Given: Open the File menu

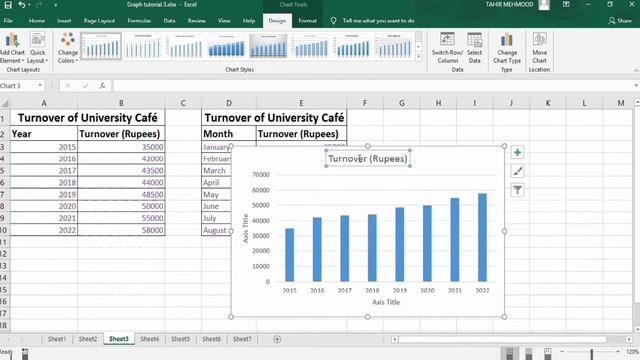Looking at the screenshot, I should click(x=8, y=20).
